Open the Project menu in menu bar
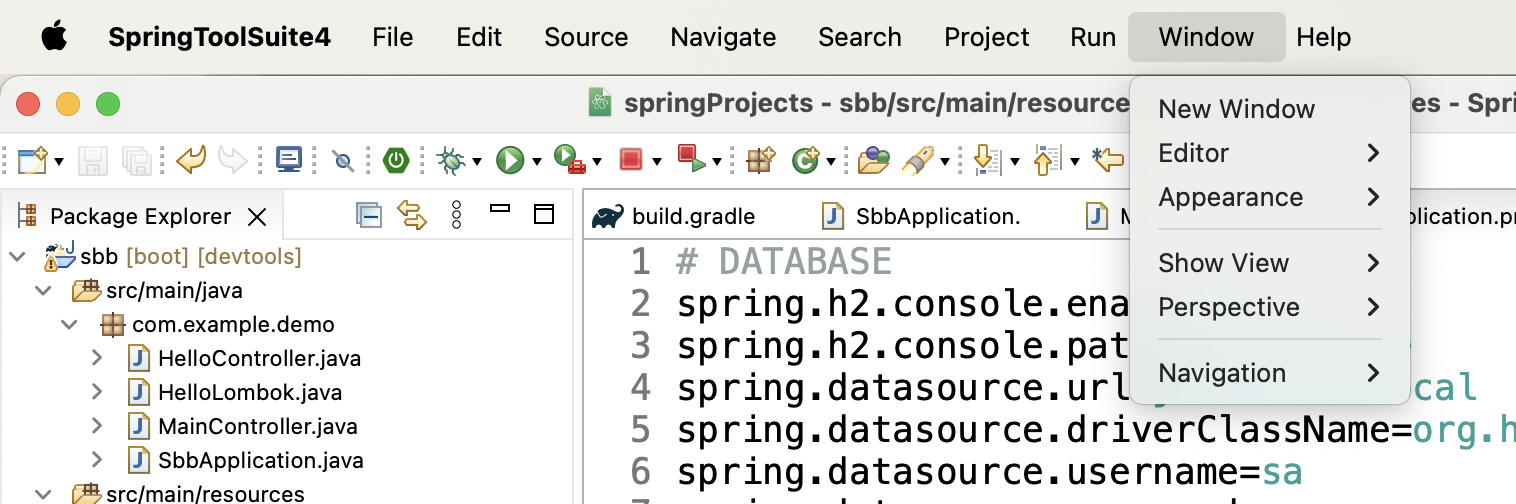Image resolution: width=1516 pixels, height=504 pixels. [x=986, y=37]
